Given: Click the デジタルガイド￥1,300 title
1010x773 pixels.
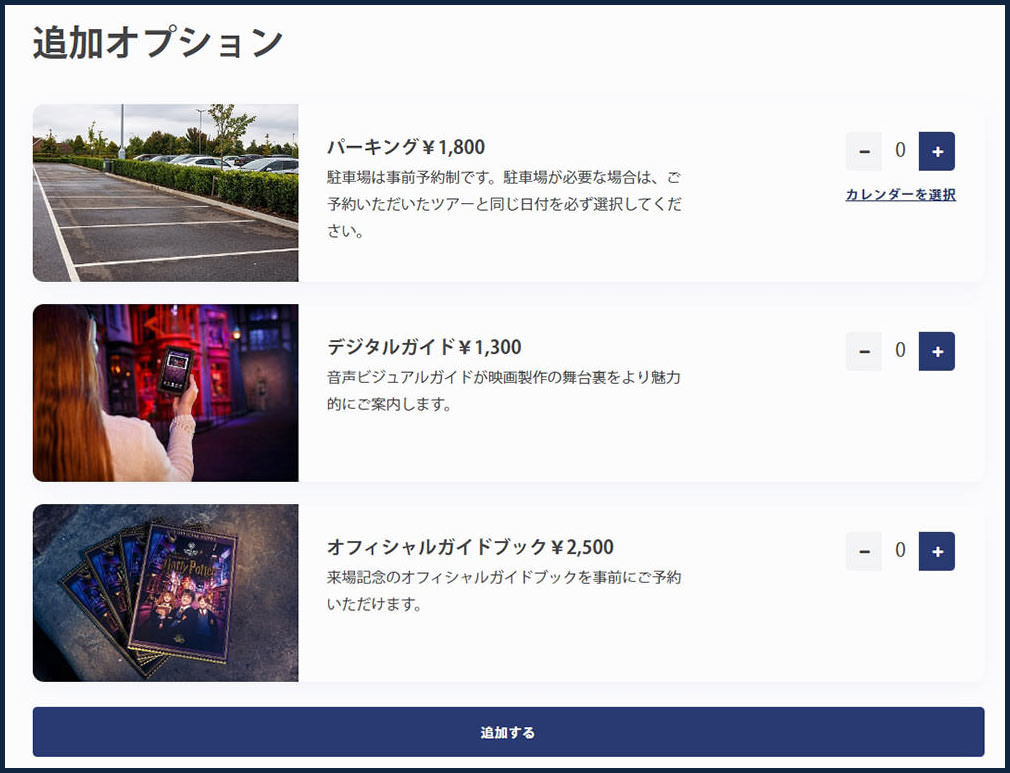Looking at the screenshot, I should 424,348.
